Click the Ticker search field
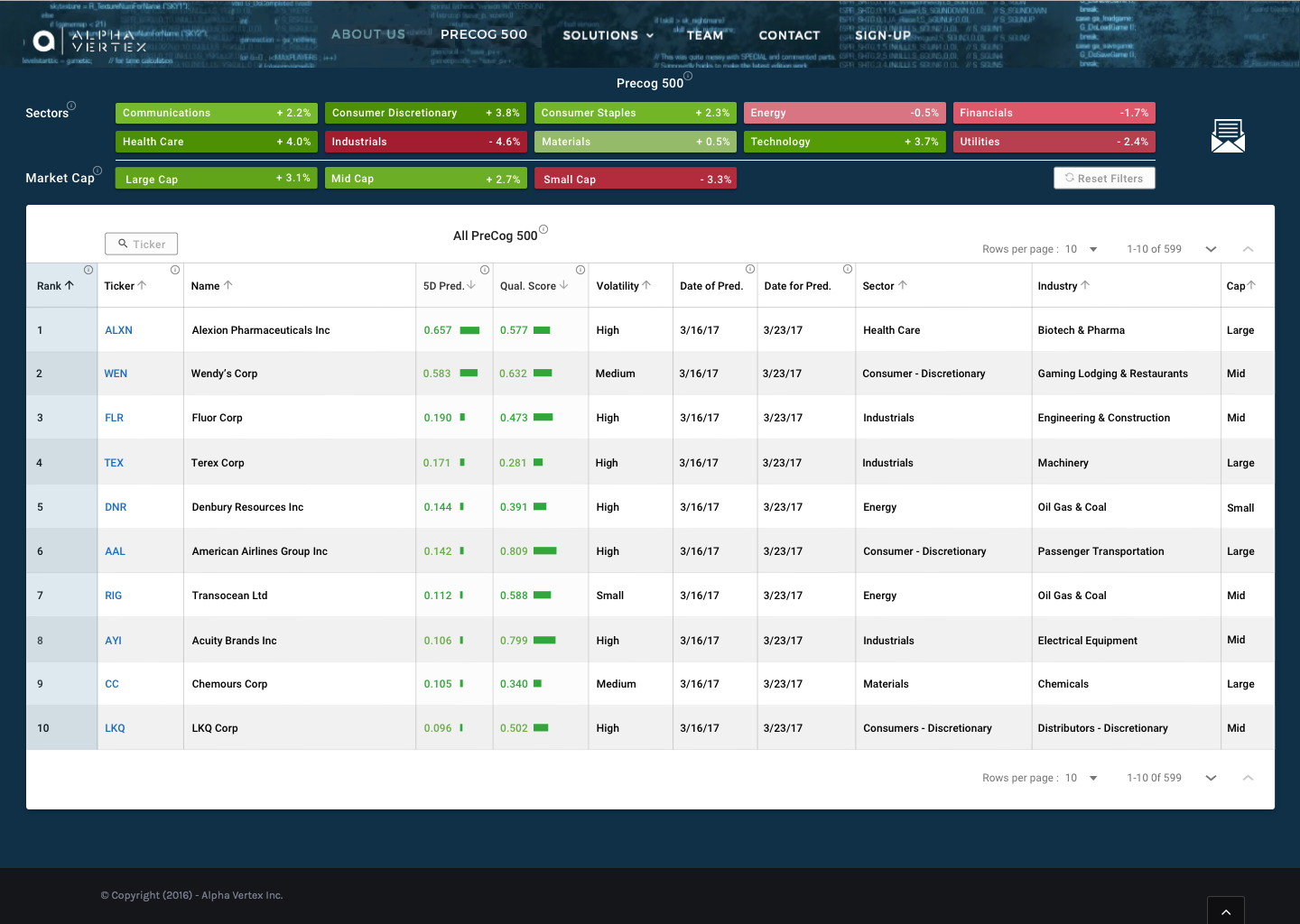The width and height of the screenshot is (1300, 924). (x=141, y=244)
